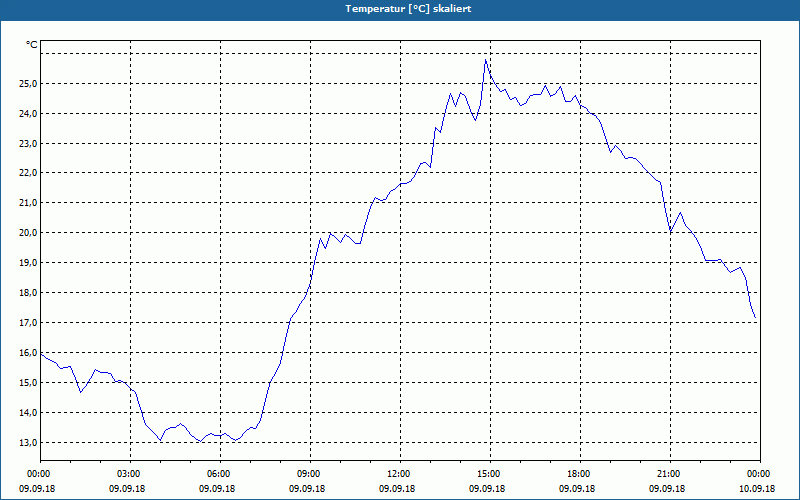Click the 09.09.18 date under 12:00

coord(397,489)
